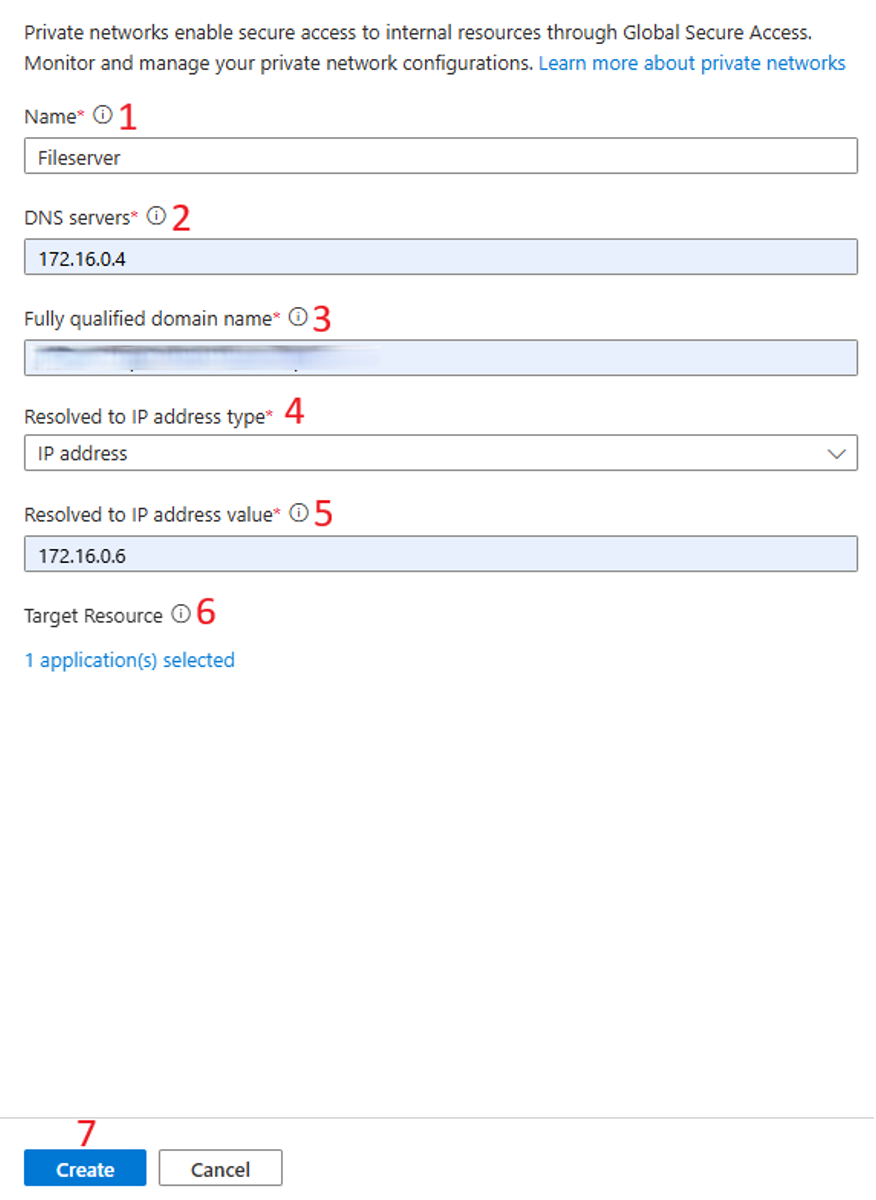Screen dimensions: 876x1200
Task: Click the 1 application(s) selected link
Action: coord(129,660)
